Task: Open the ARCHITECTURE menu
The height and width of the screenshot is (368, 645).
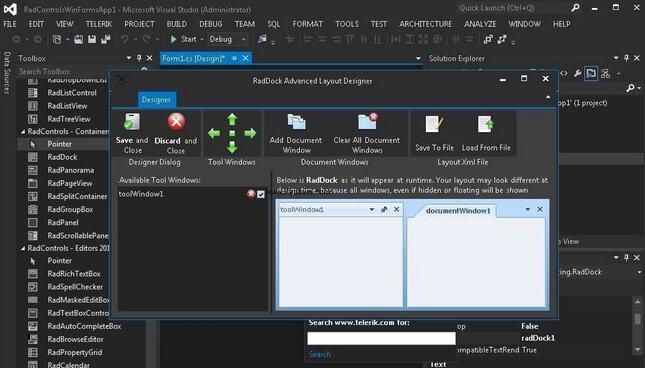Action: [425, 24]
